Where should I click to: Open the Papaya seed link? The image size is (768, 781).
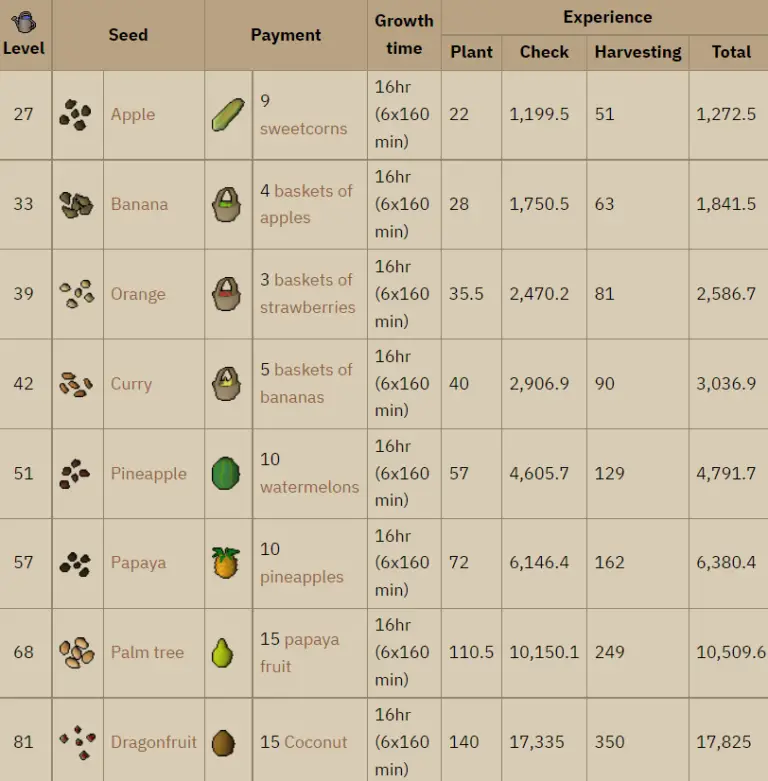point(138,563)
